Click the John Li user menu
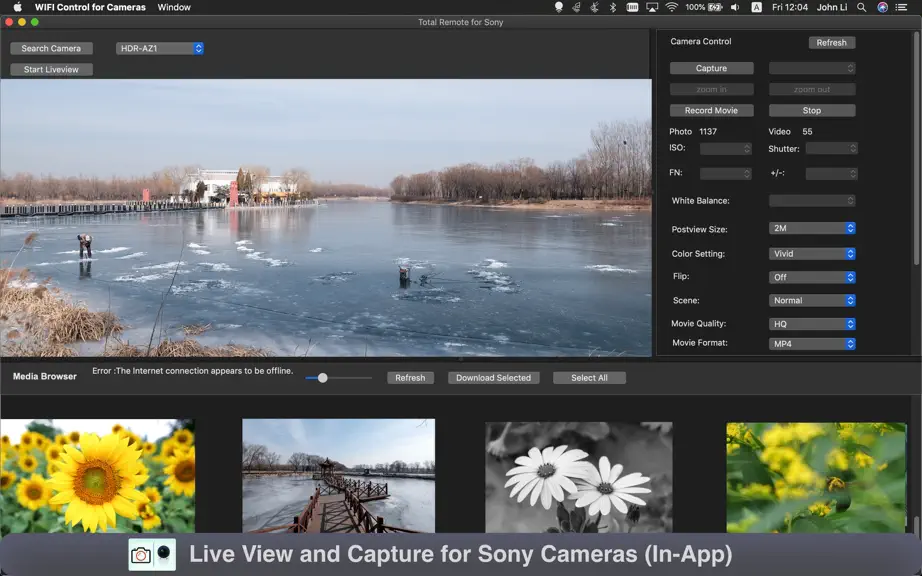The width and height of the screenshot is (922, 576). (x=832, y=7)
